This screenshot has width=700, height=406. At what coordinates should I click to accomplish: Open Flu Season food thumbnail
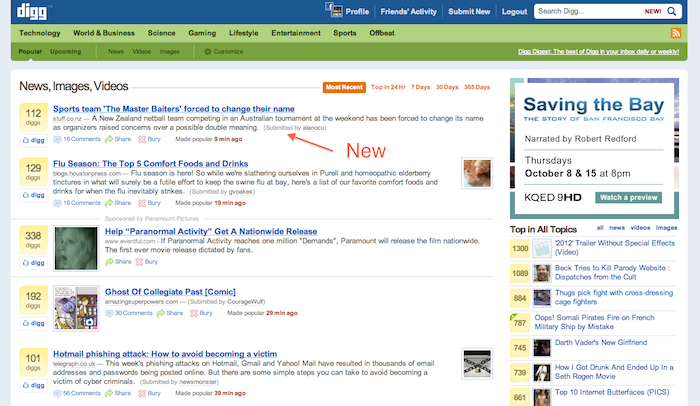(477, 173)
